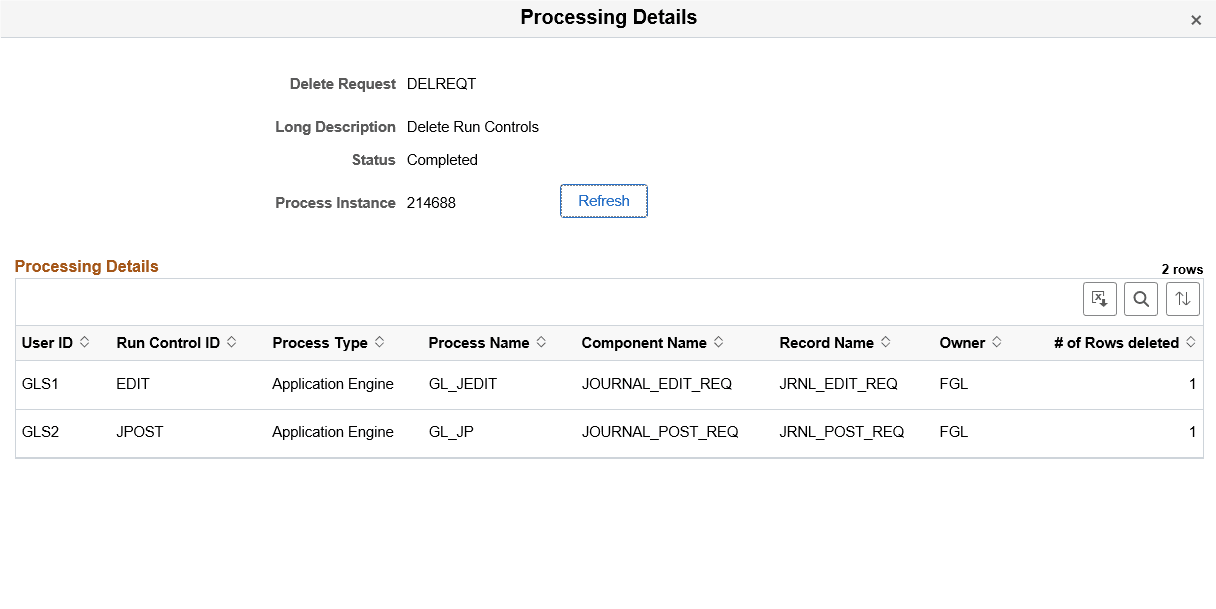Click the GL_JEDIT process name cell

pos(462,384)
